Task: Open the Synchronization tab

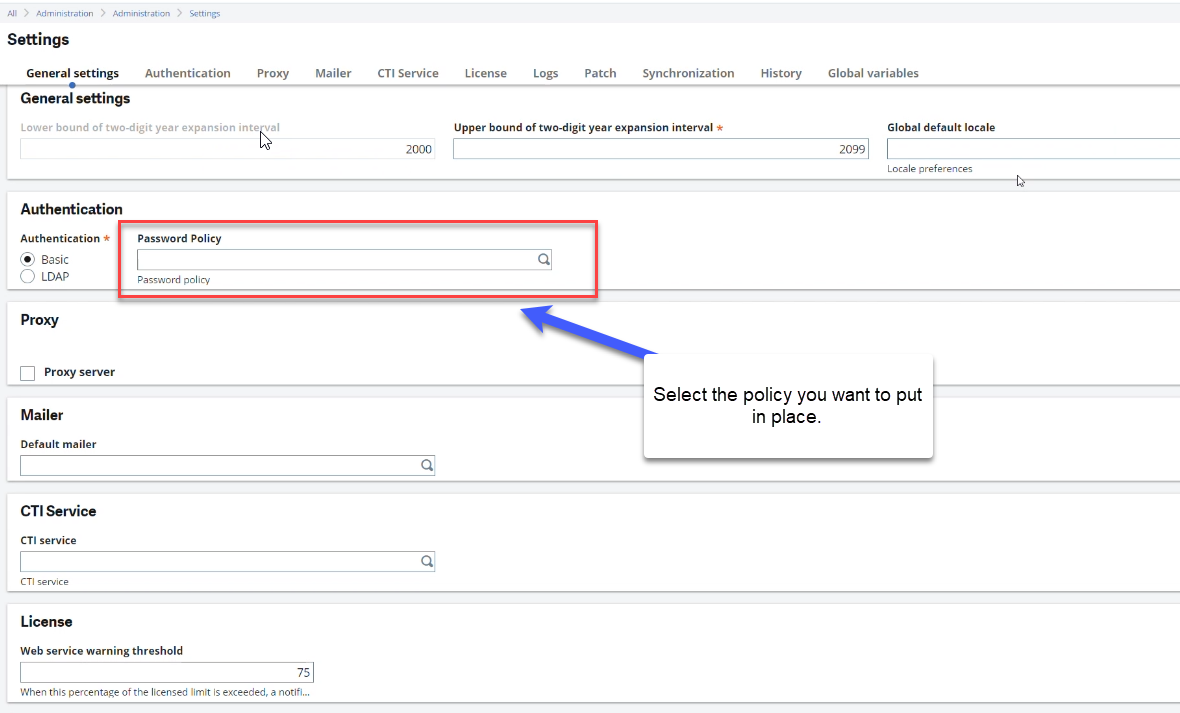Action: 688,72
